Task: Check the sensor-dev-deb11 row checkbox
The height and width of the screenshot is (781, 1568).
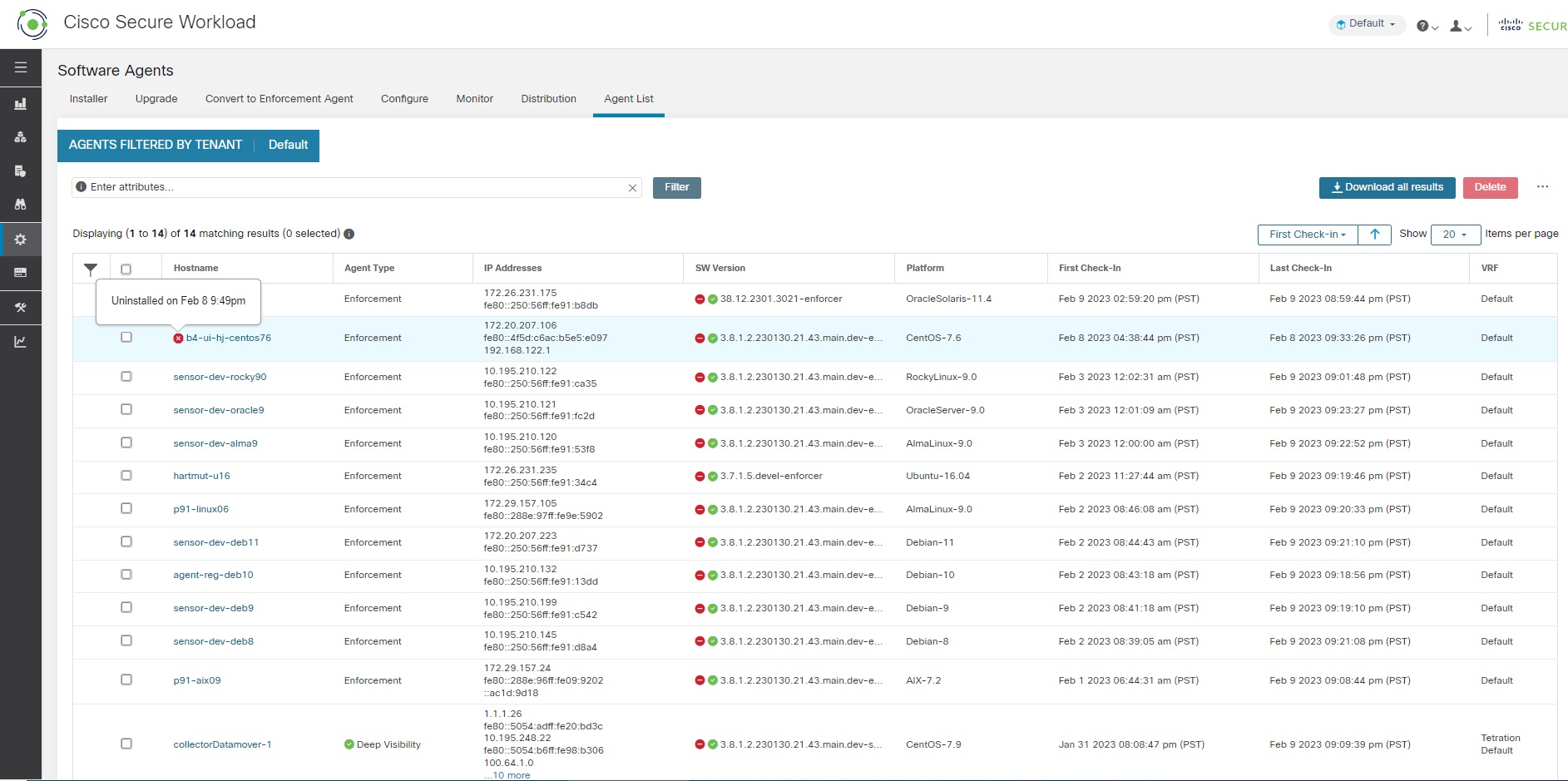Action: click(126, 541)
